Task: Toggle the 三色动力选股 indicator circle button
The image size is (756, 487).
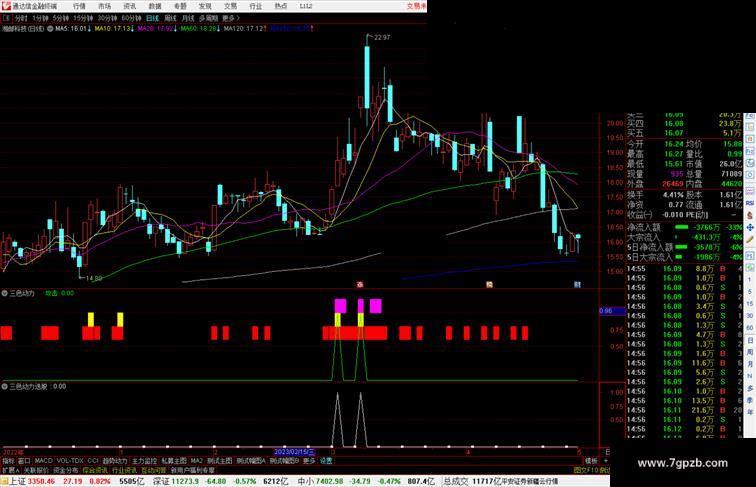Action: pyautogui.click(x=4, y=386)
